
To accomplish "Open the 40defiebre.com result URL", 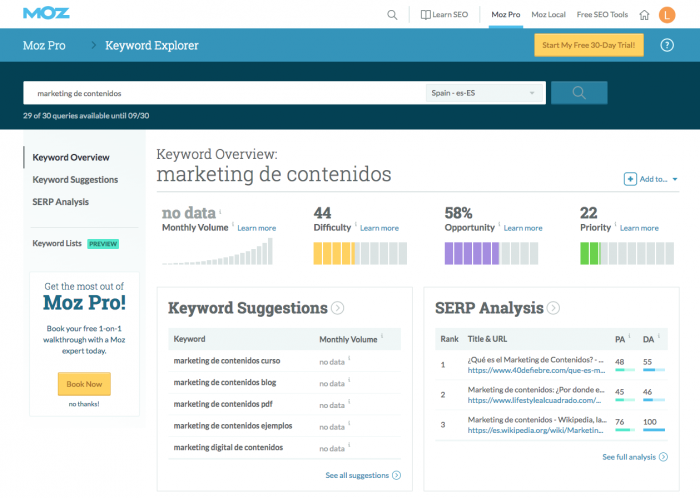I will [536, 370].
